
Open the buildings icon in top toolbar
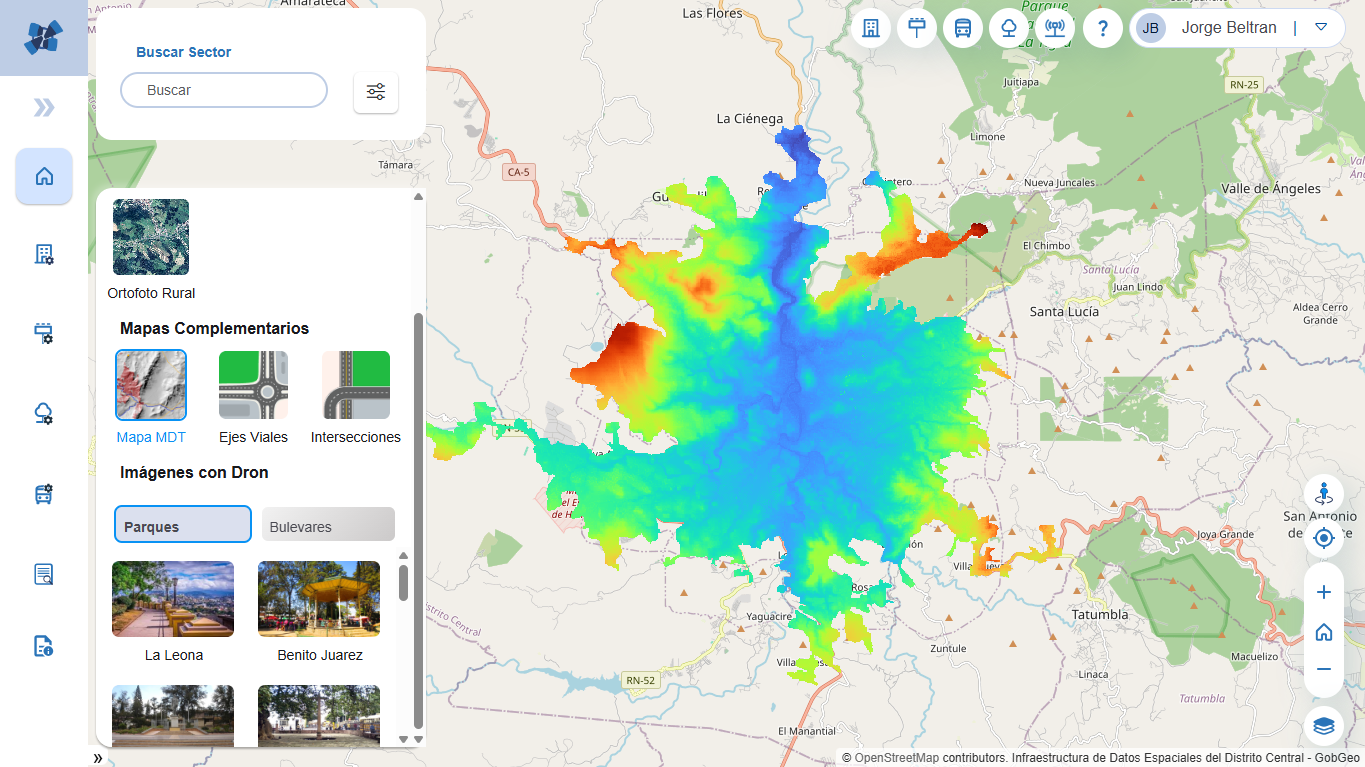(871, 28)
